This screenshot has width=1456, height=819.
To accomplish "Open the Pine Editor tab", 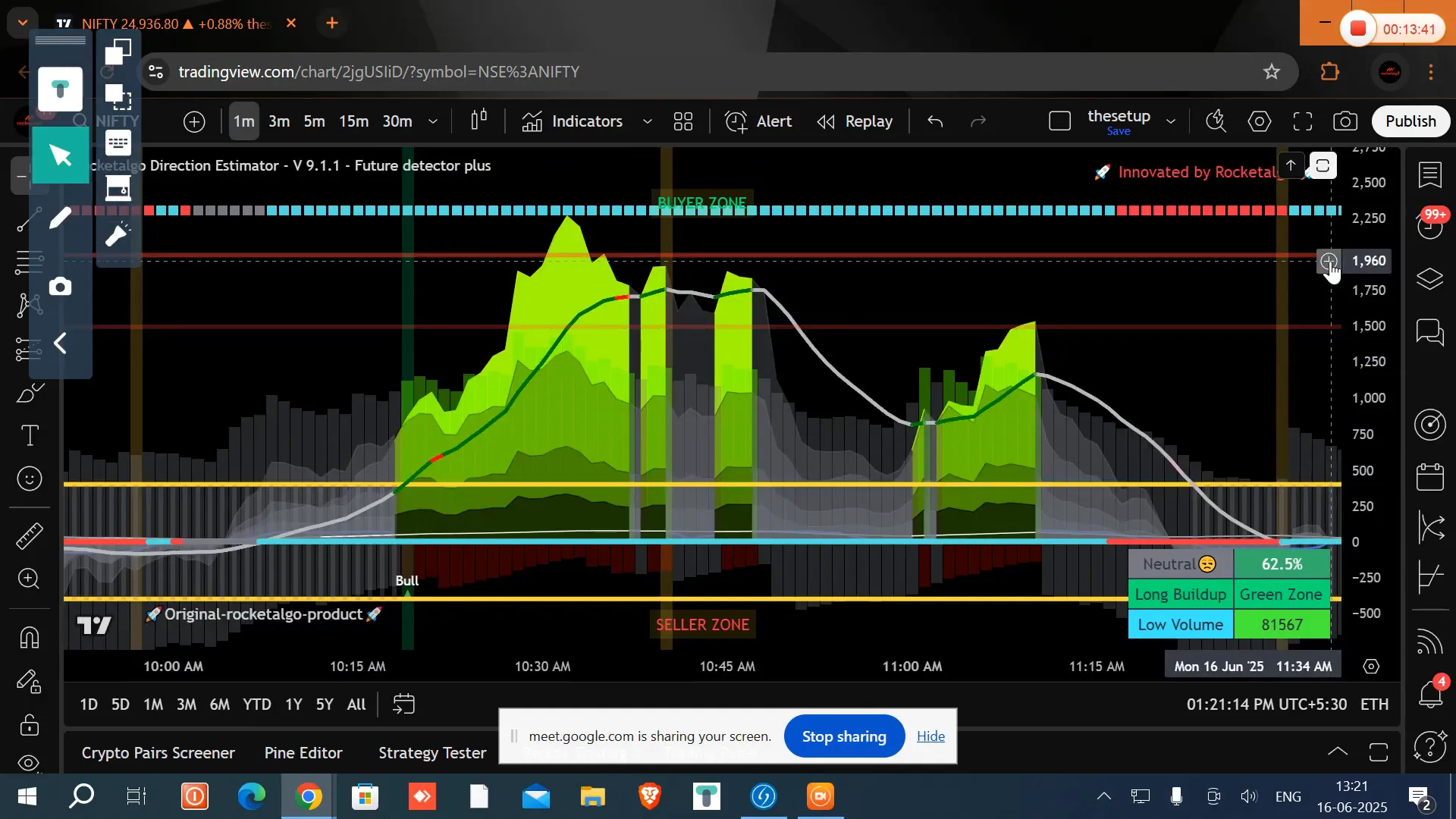I will [x=303, y=753].
